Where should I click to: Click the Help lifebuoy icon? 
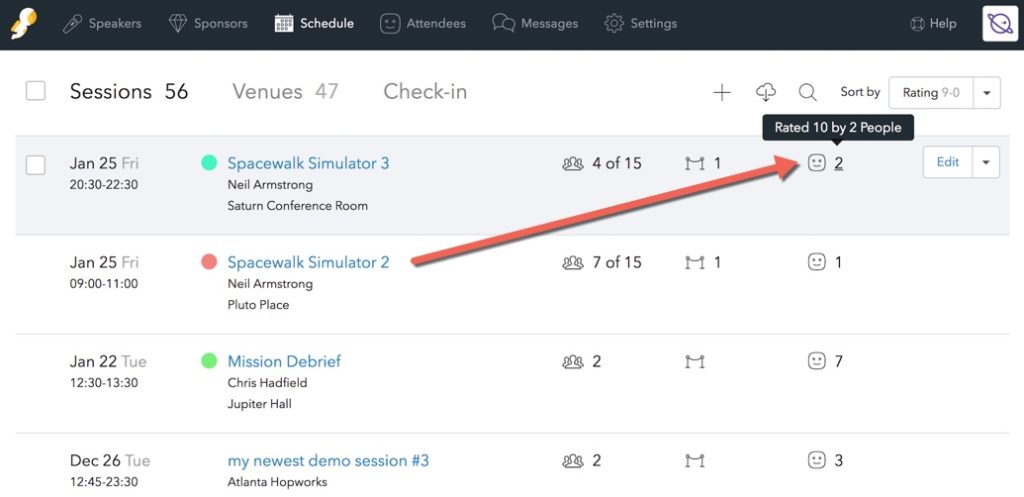tap(917, 24)
